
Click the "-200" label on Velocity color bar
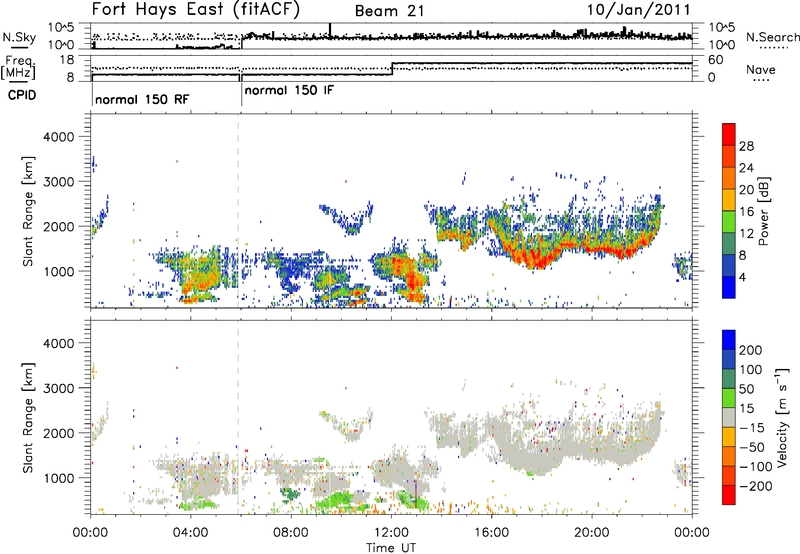(x=754, y=486)
